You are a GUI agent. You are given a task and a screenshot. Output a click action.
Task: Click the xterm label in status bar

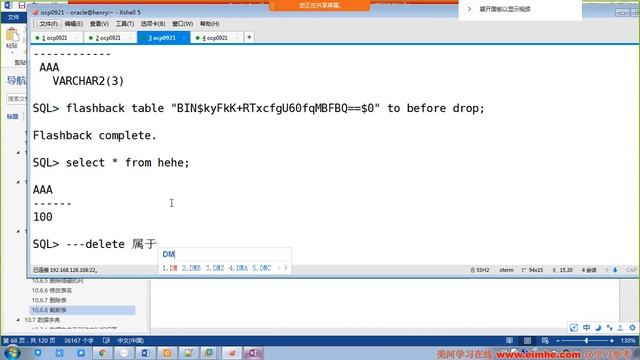pyautogui.click(x=506, y=270)
